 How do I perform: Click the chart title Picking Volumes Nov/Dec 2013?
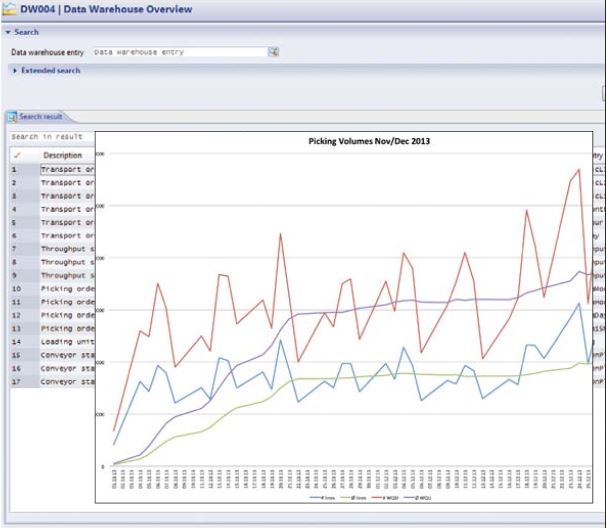369,141
